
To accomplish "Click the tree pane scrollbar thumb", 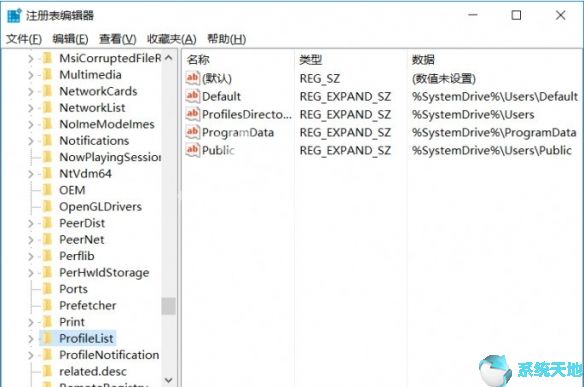I will tap(168, 306).
